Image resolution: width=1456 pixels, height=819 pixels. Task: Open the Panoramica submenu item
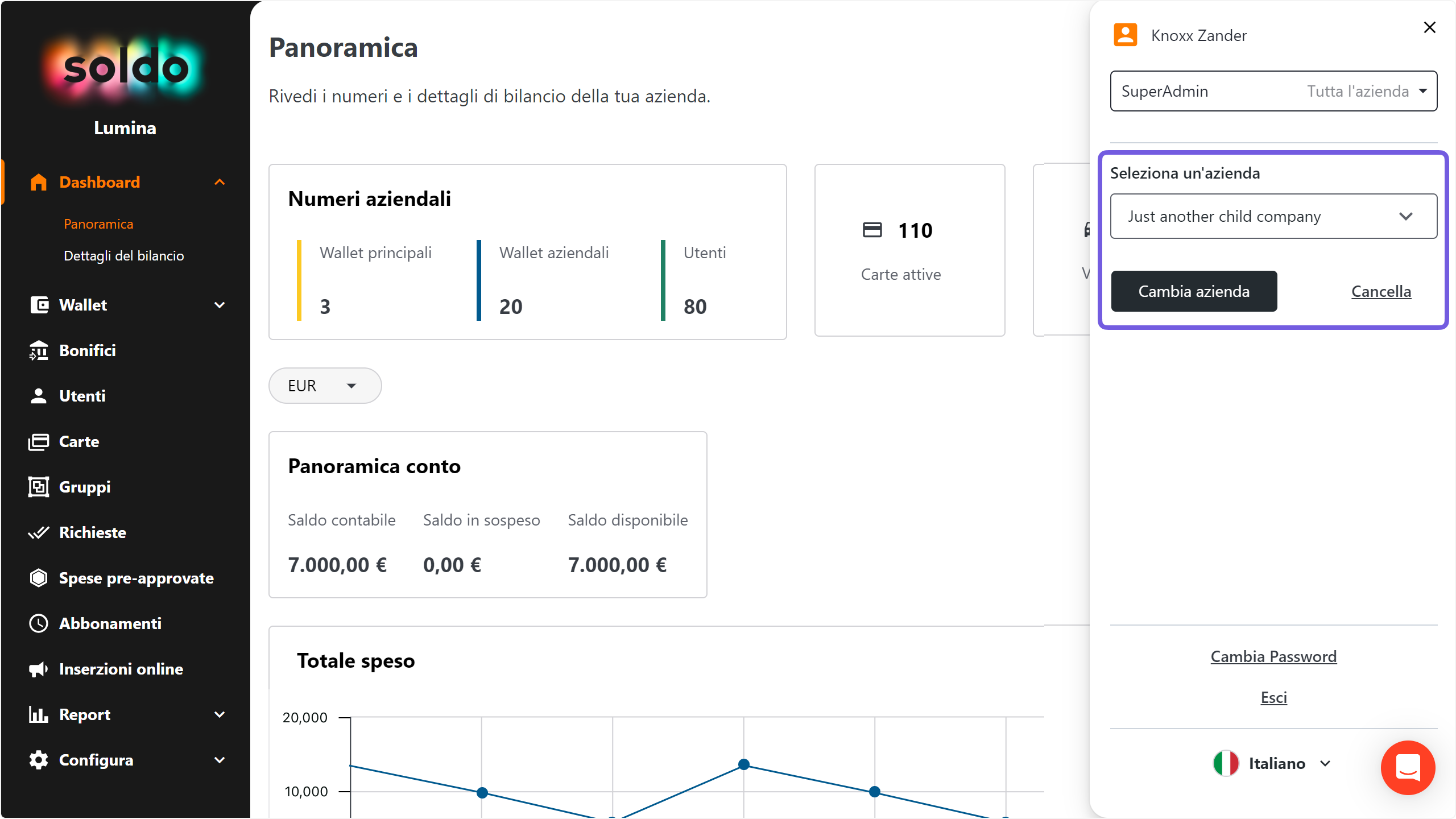[98, 224]
